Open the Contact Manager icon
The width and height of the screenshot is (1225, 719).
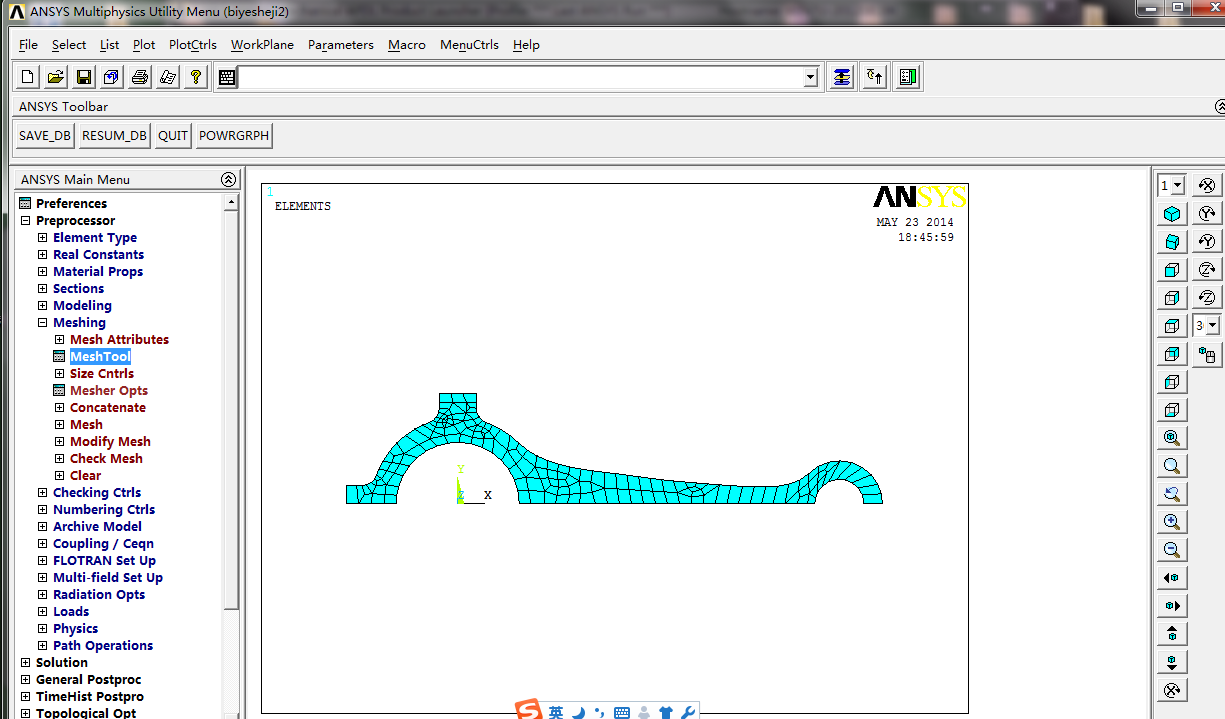[x=908, y=77]
